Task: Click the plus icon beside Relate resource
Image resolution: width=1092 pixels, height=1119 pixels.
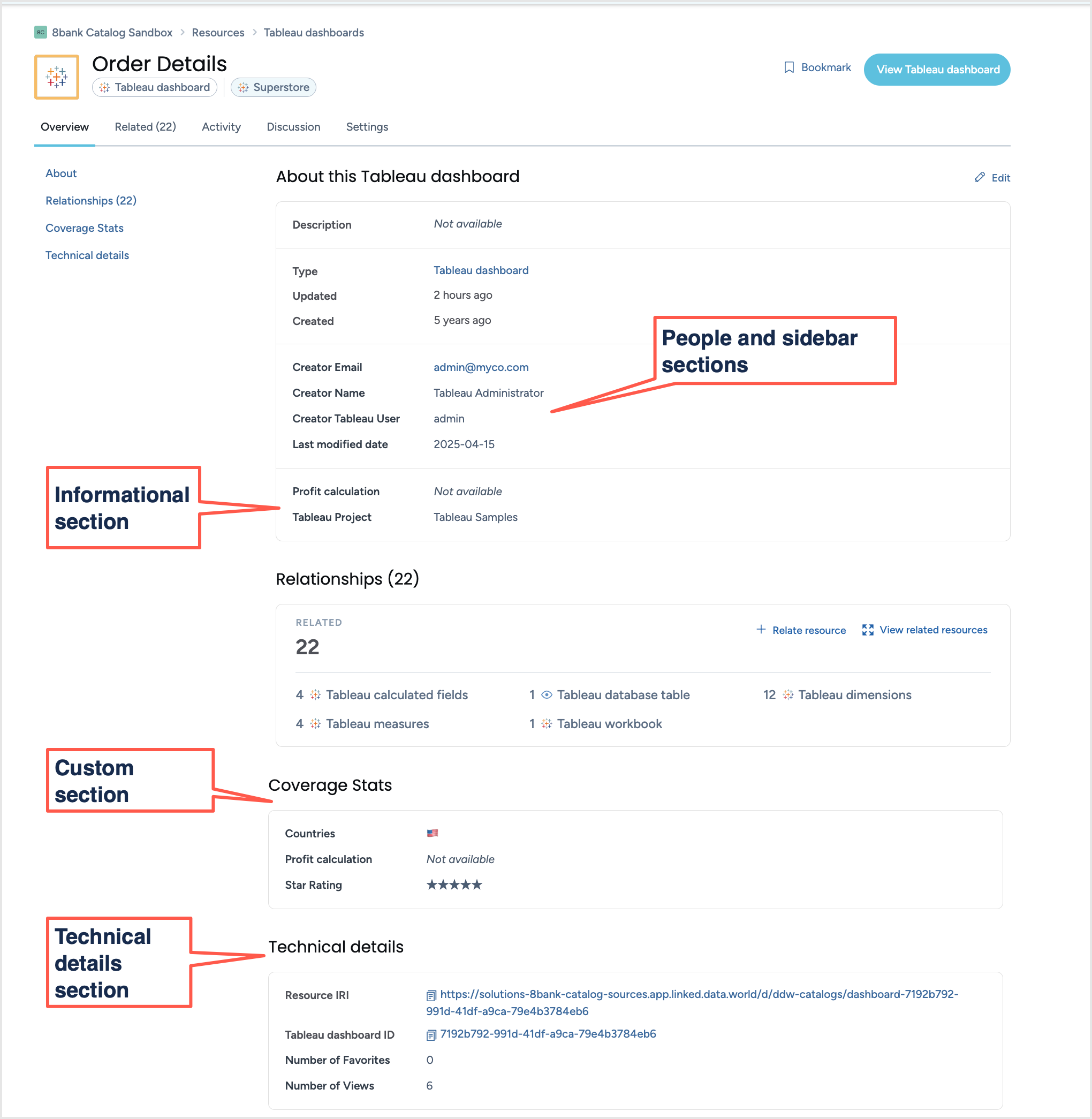Action: click(x=761, y=629)
